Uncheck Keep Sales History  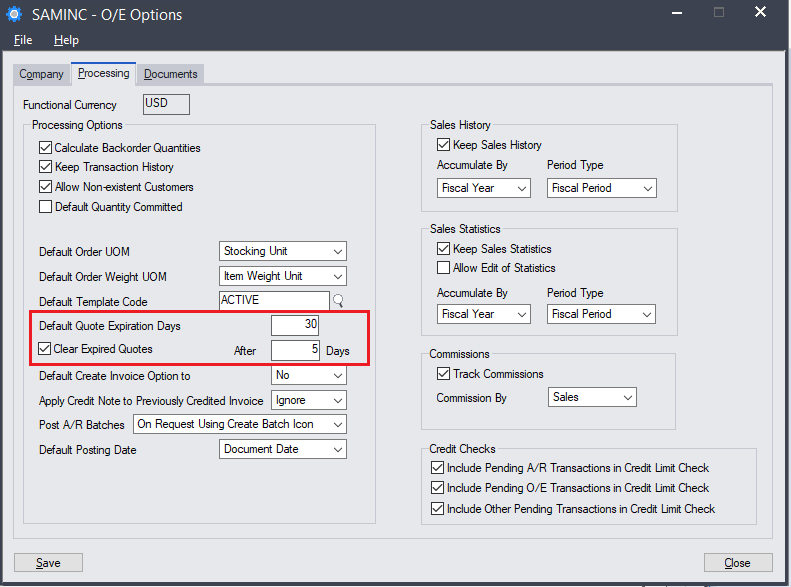tap(443, 145)
